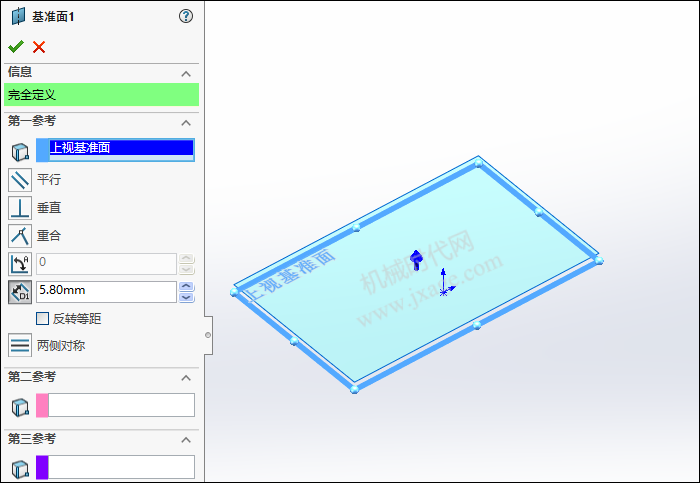The width and height of the screenshot is (700, 483).
Task: Collapse the 信息 section
Action: click(x=185, y=74)
